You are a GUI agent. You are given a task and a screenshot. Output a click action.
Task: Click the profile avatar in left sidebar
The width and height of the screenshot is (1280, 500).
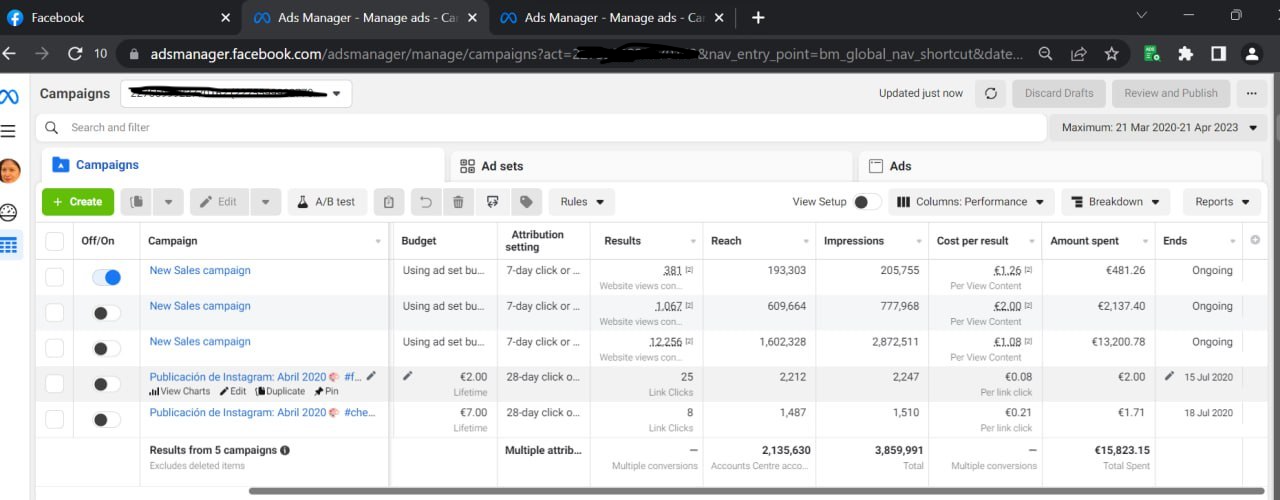9,171
